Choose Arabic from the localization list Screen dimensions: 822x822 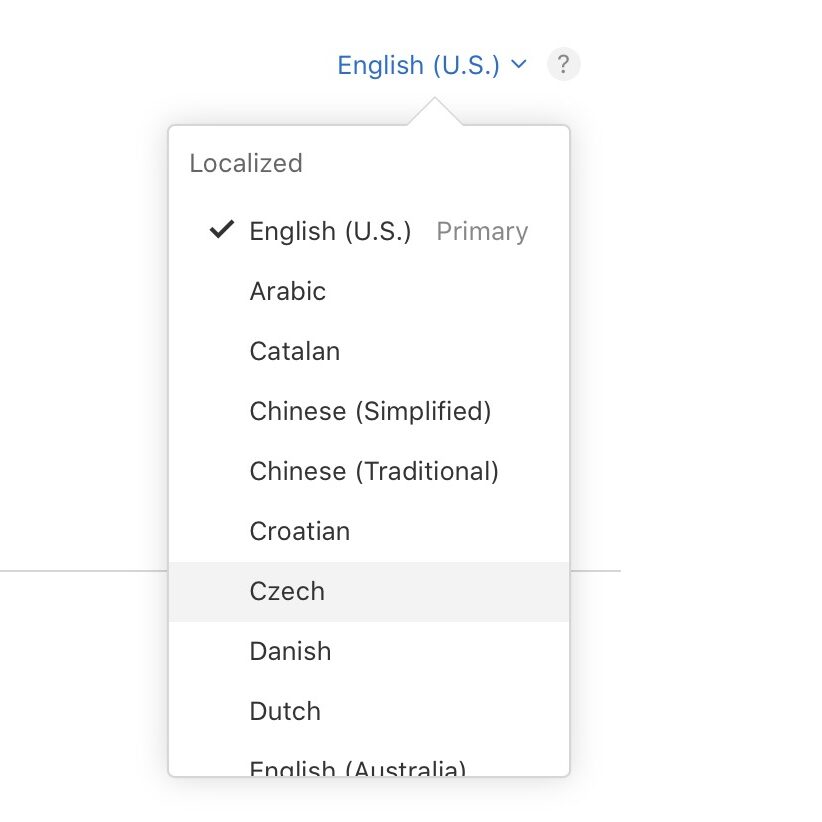click(288, 291)
